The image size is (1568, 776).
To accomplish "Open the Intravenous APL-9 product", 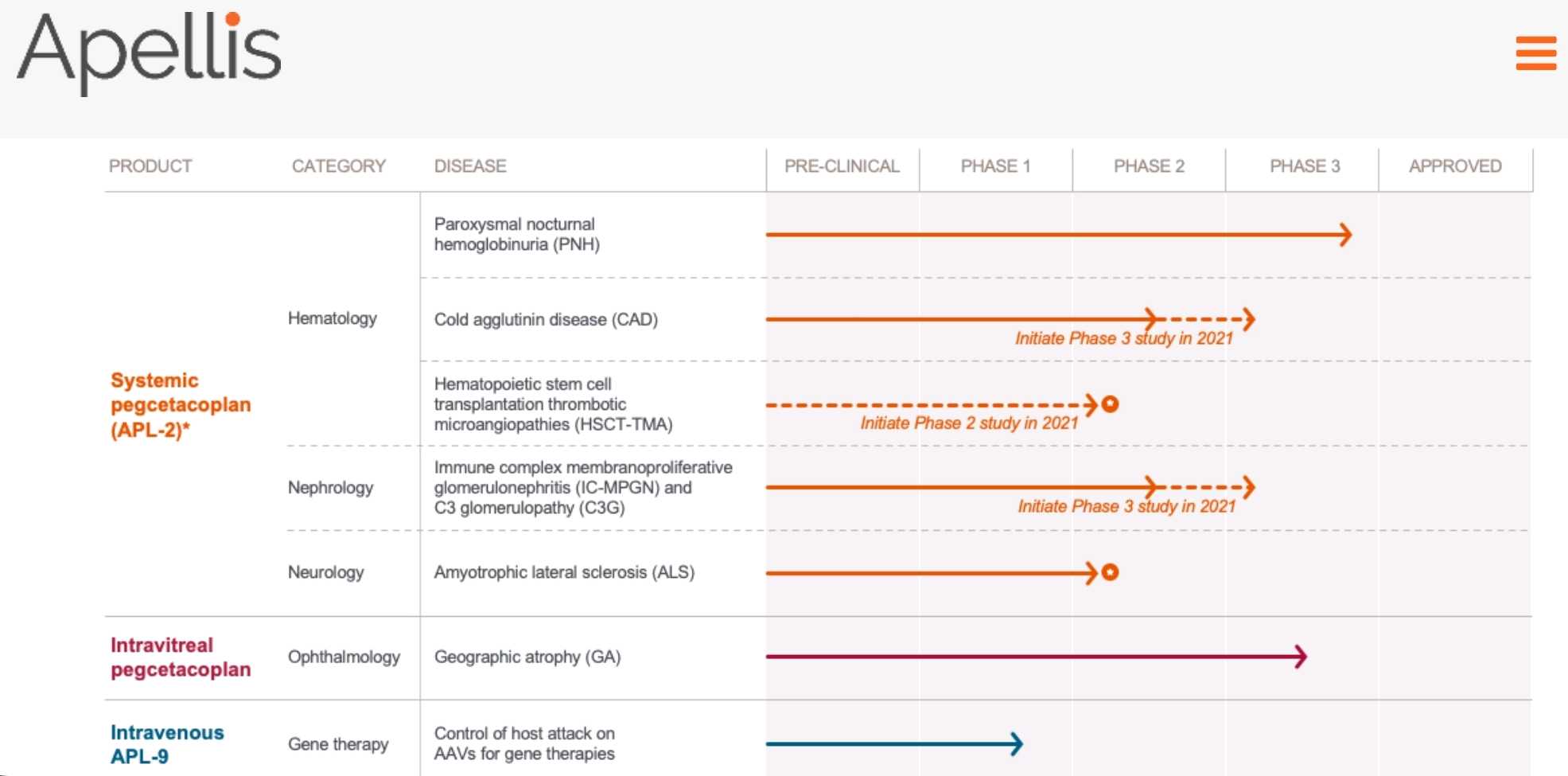I will pos(167,744).
